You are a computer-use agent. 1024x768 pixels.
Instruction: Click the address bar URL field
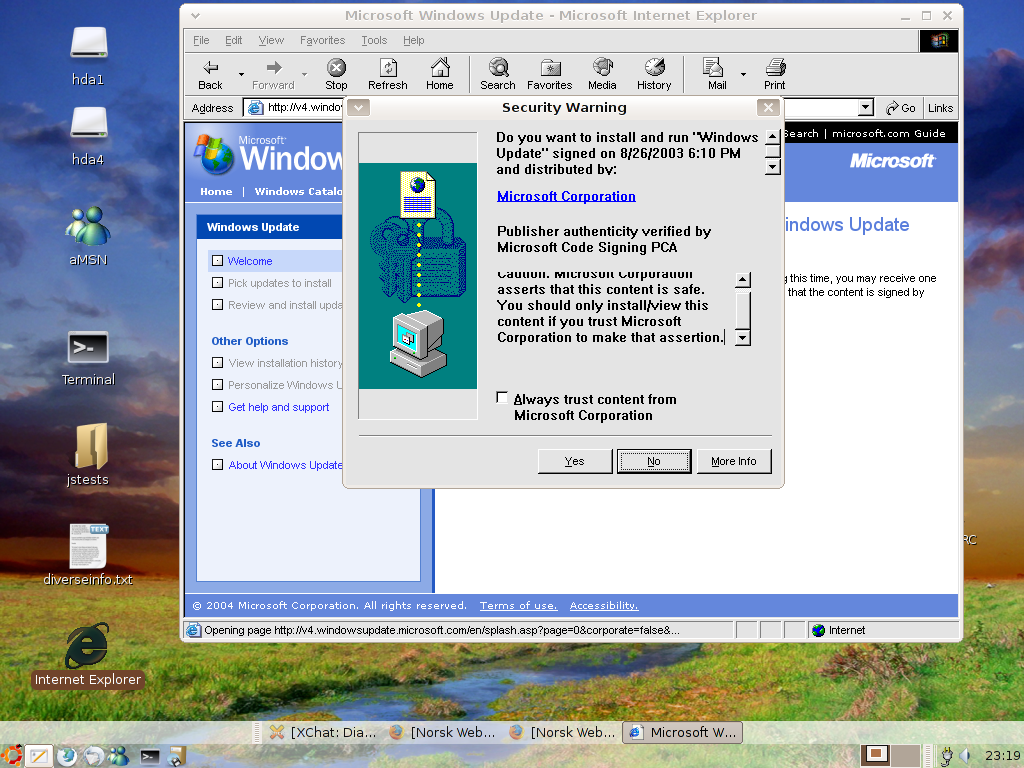pyautogui.click(x=293, y=107)
